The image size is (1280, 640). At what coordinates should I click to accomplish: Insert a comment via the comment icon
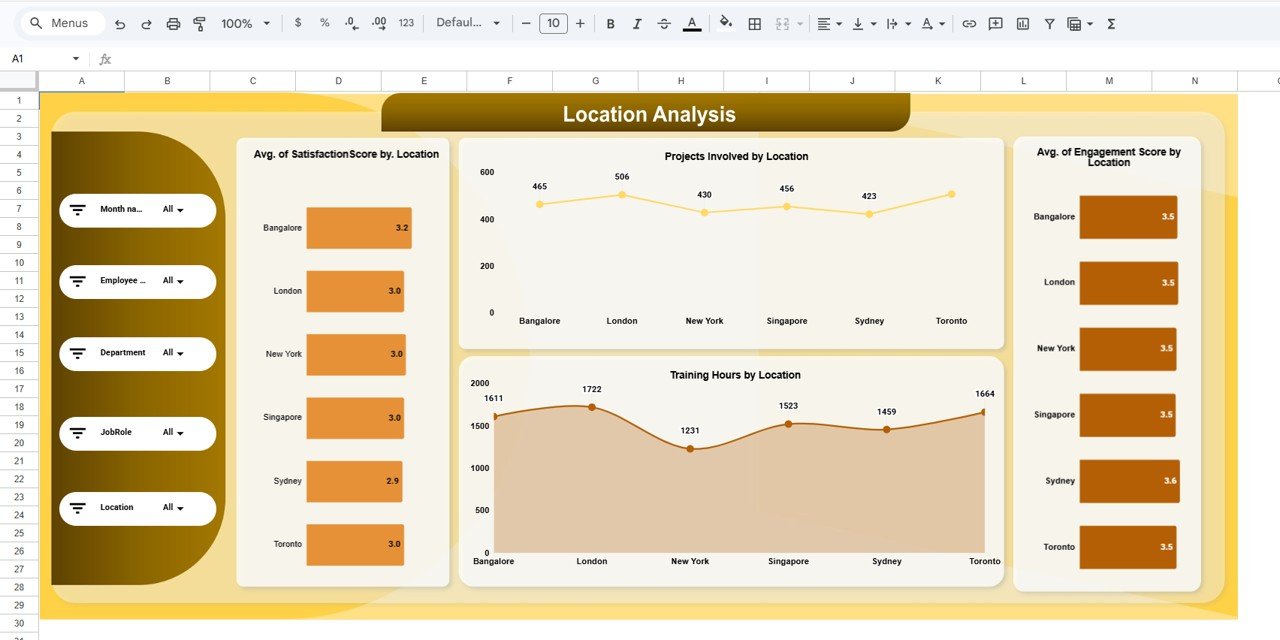click(994, 22)
